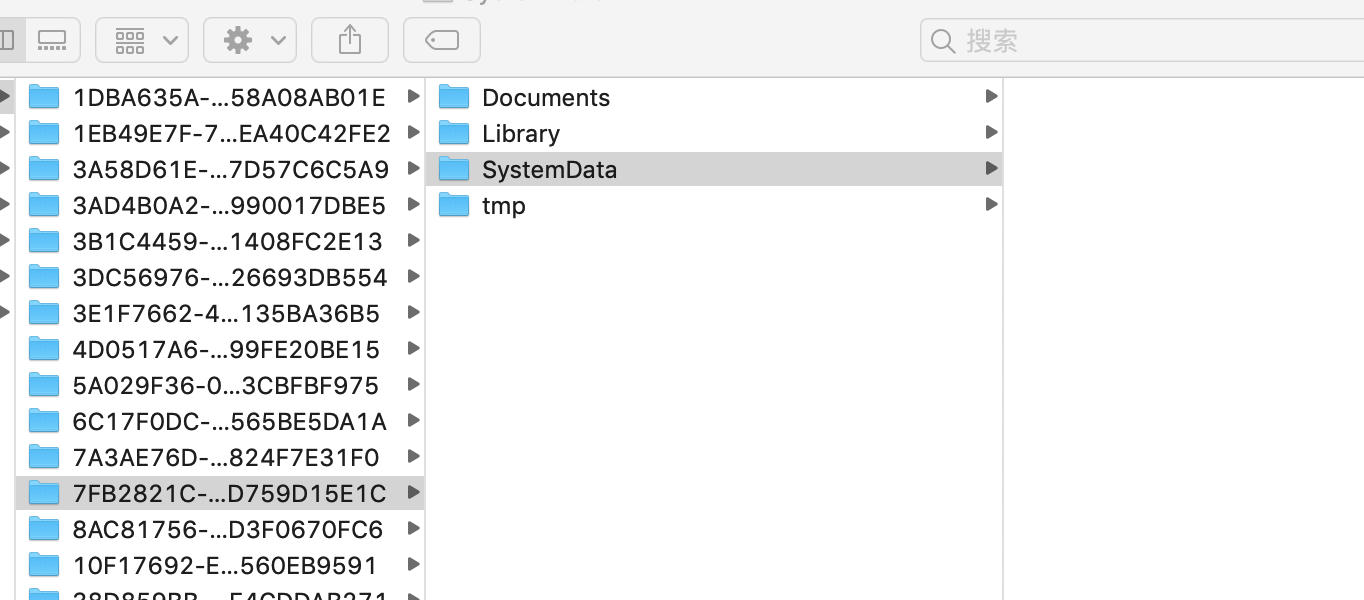The image size is (1364, 600).
Task: Switch to column view icon
Action: click(x=7, y=41)
